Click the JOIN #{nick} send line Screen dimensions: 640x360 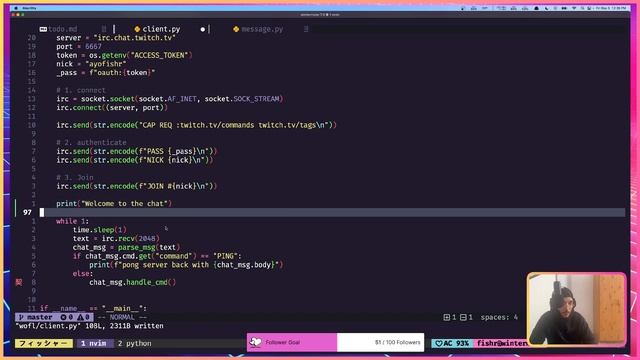137,186
